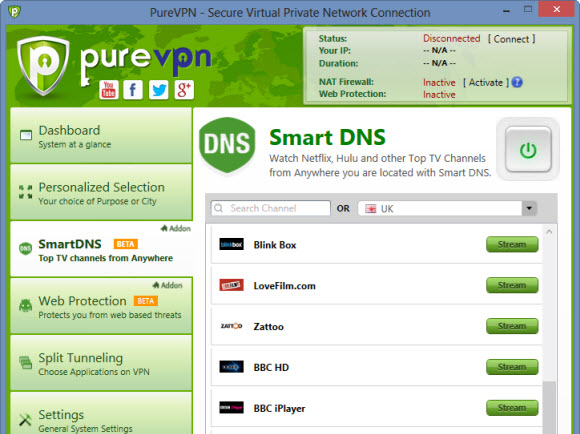Open the Web Protection addon section
Viewport: 580px width, 434px height.
pyautogui.click(x=101, y=306)
